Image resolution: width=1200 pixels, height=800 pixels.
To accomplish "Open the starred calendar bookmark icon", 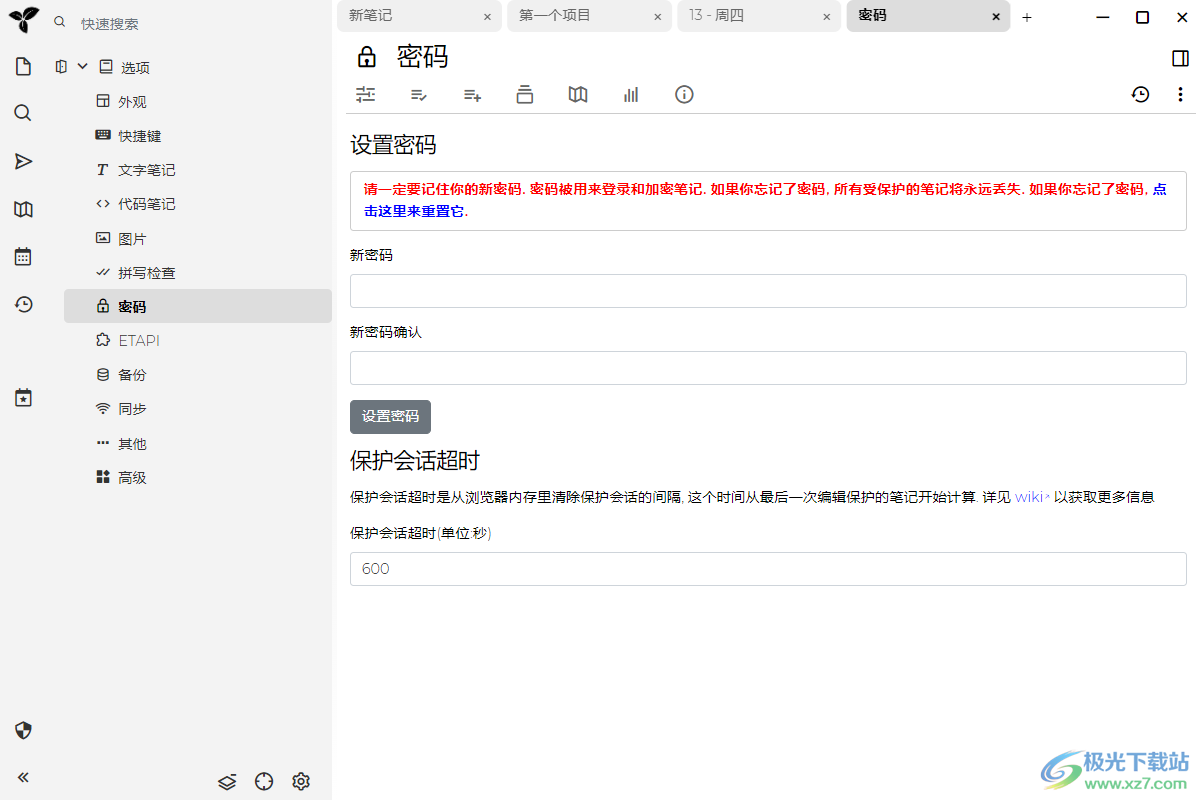I will click(x=23, y=397).
